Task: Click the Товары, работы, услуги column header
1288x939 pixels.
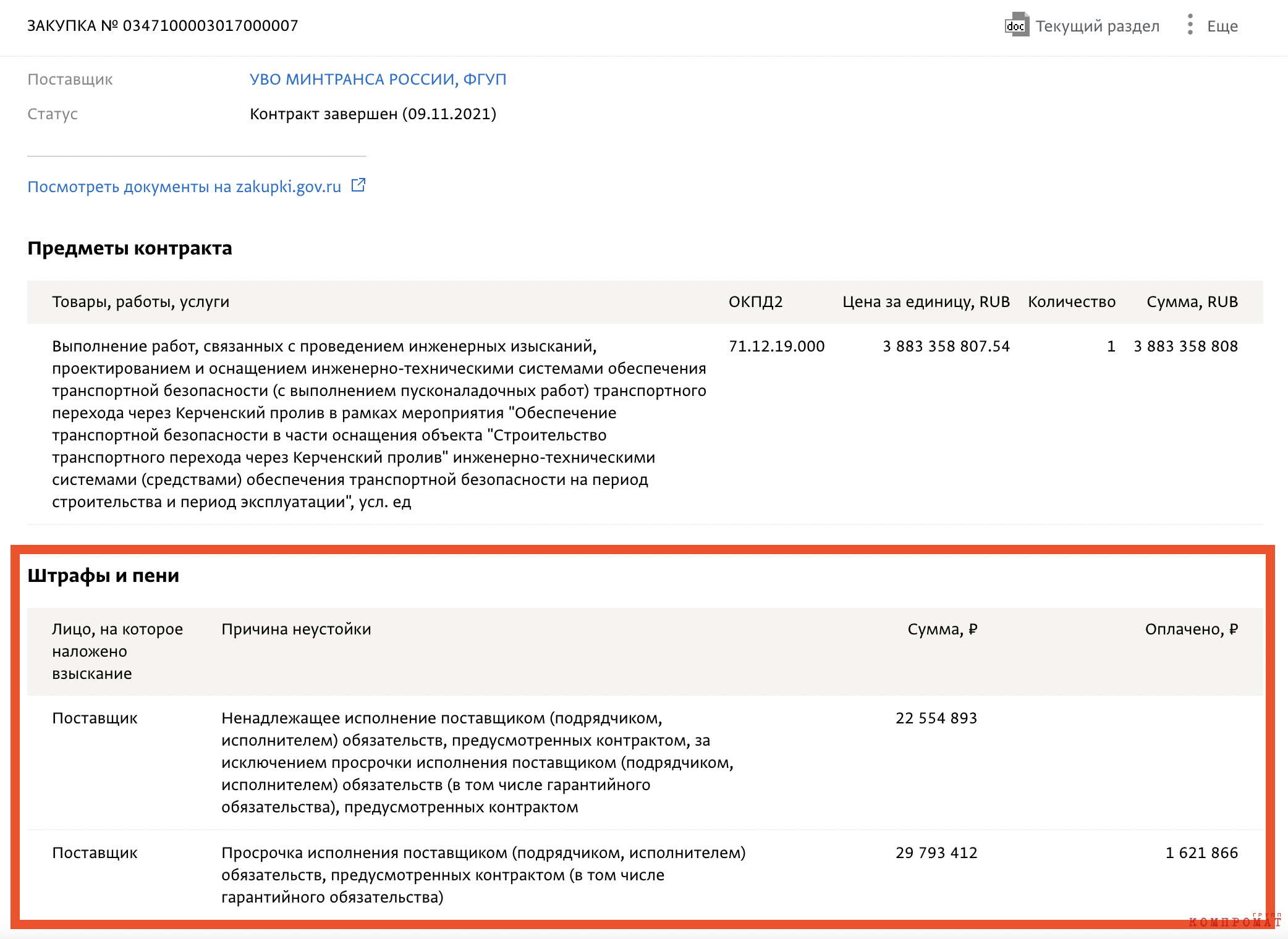Action: [x=140, y=301]
